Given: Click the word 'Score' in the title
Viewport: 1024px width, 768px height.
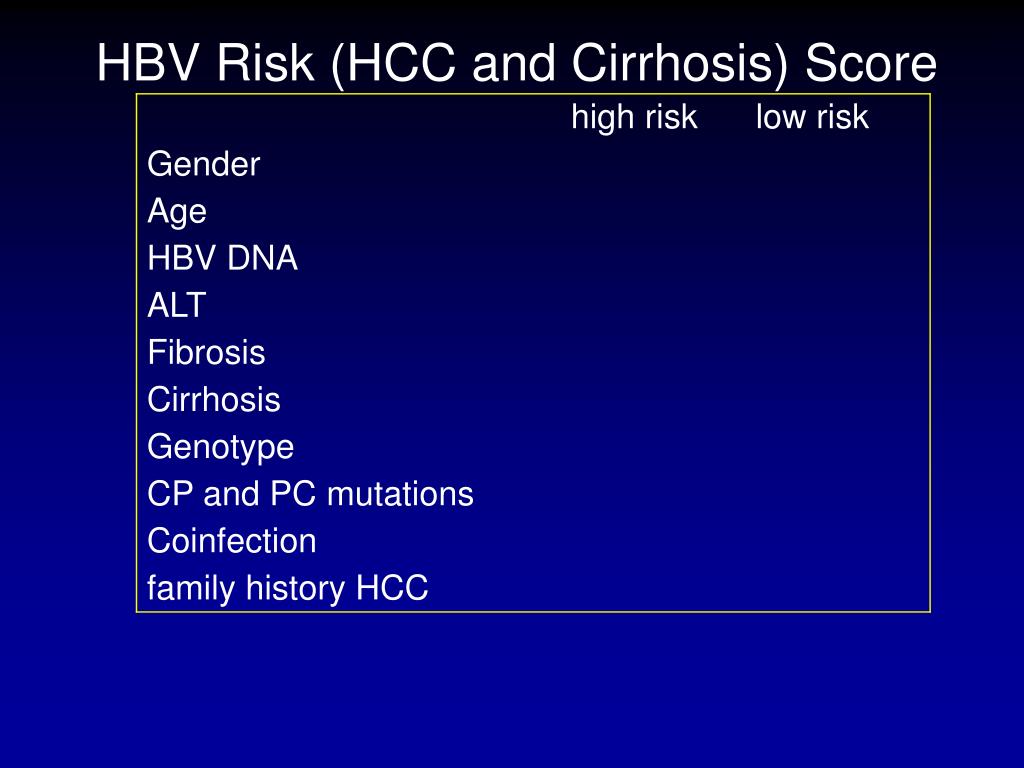Looking at the screenshot, I should click(x=871, y=63).
